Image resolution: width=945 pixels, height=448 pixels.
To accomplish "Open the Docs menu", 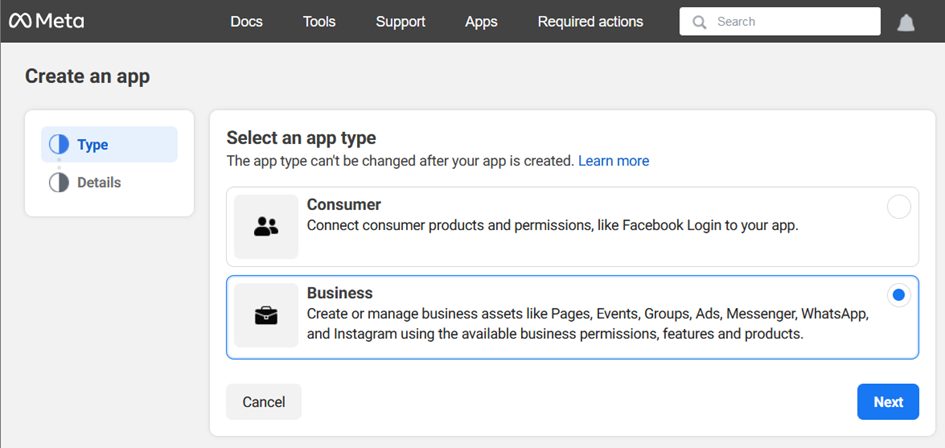I will coord(246,21).
